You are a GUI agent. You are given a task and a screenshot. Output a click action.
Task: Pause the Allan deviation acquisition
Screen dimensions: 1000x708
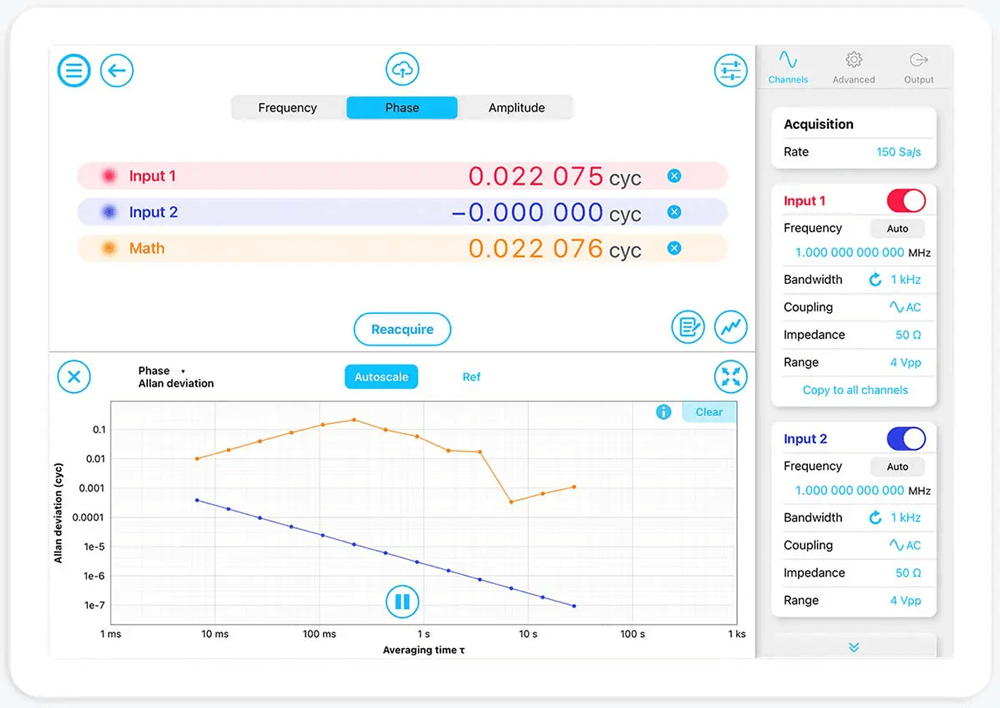(402, 601)
